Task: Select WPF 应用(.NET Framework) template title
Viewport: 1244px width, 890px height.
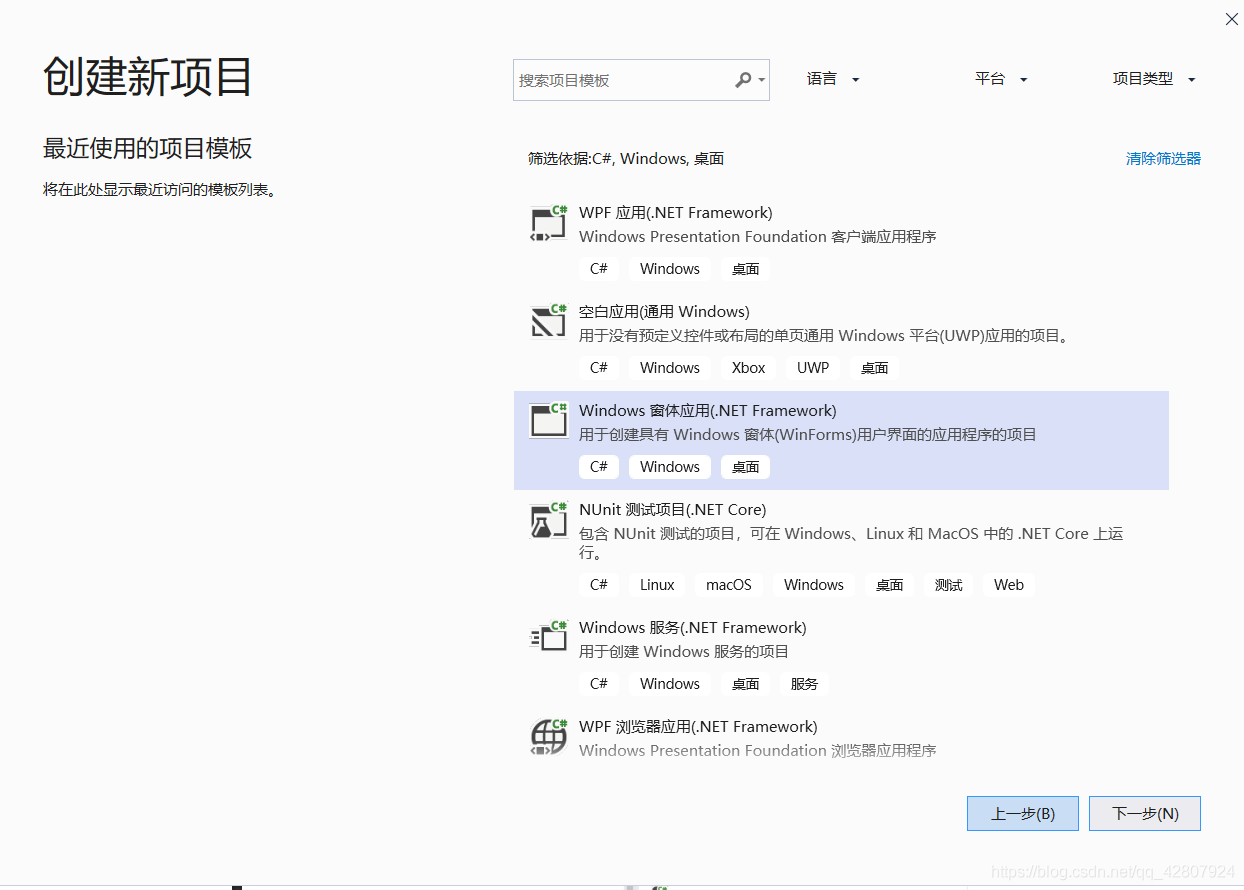Action: point(676,212)
